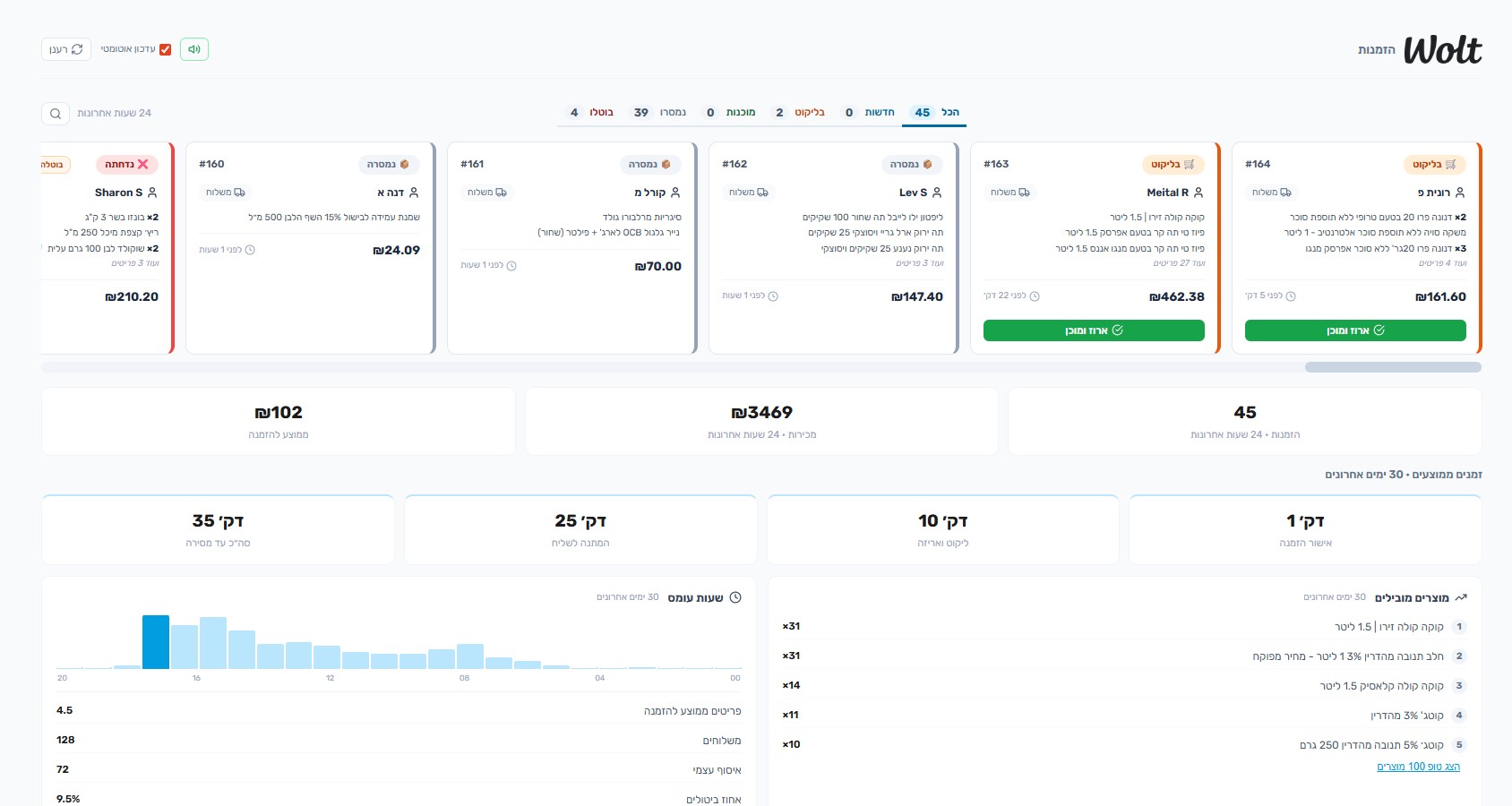Click the delivery truck badge on order #164
This screenshot has width=1512, height=806.
[1273, 193]
